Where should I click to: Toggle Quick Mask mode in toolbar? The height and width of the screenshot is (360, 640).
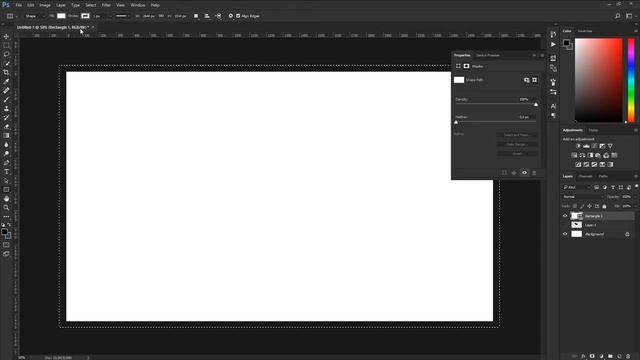(x=6, y=245)
